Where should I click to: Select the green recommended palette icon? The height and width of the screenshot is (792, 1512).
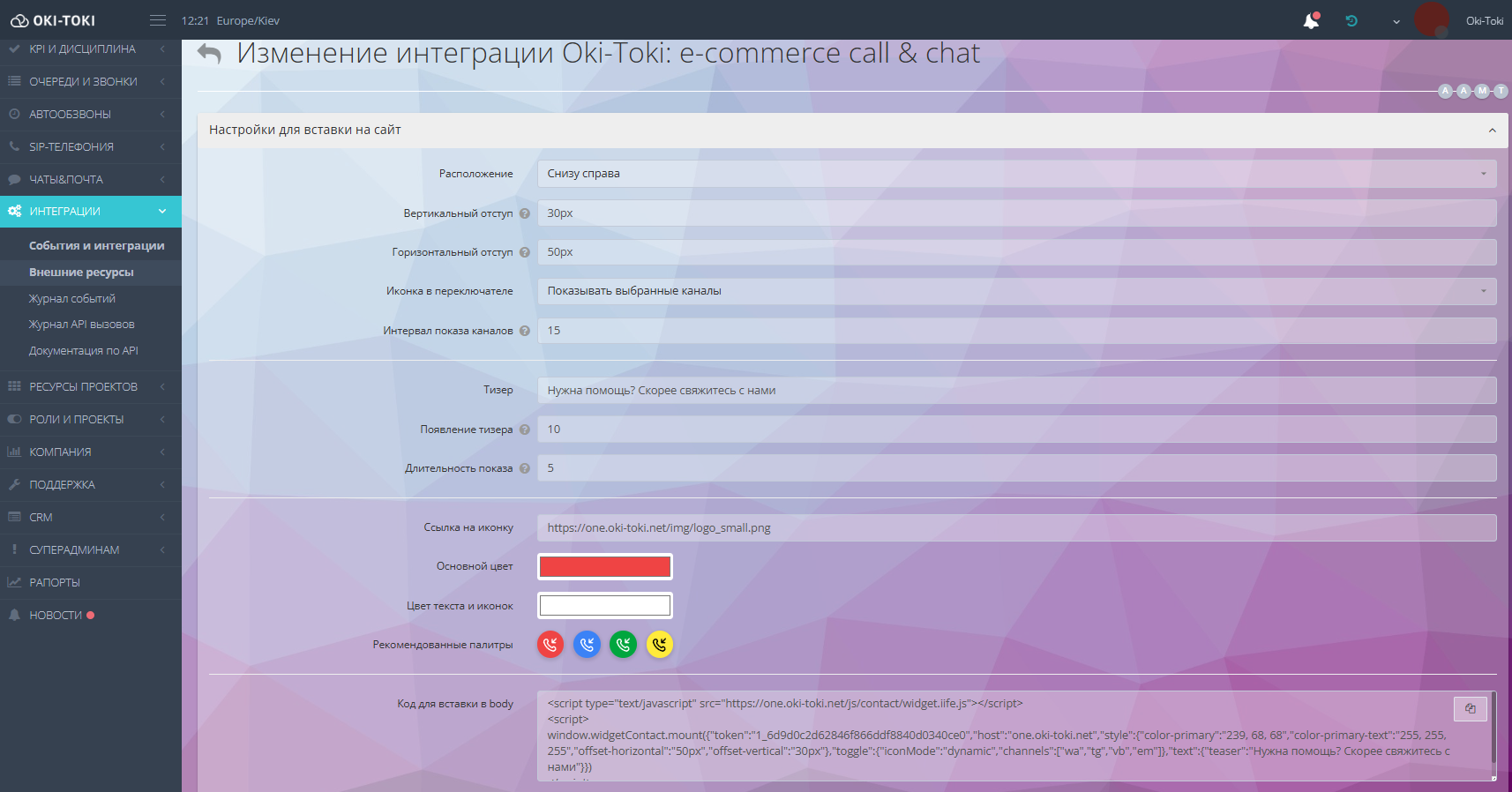point(623,645)
